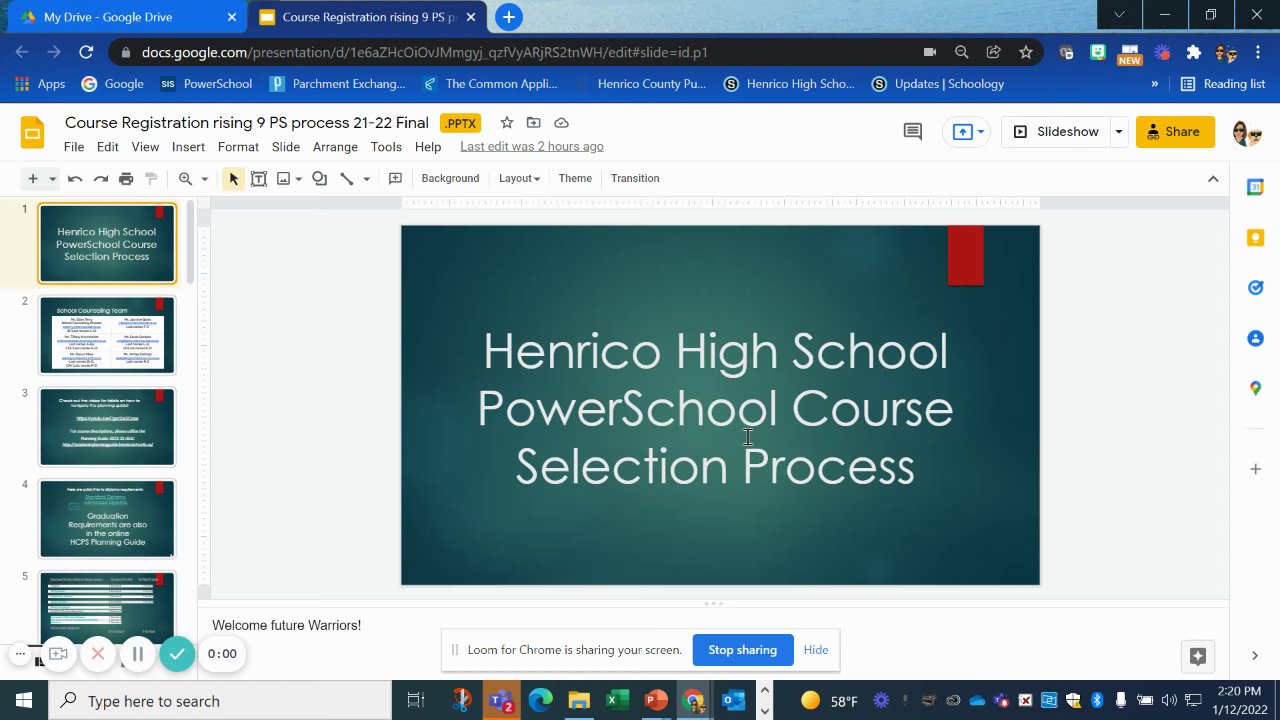Screen dimensions: 1280x720
Task: Hide the Loom screen sharing bar
Action: click(x=816, y=650)
